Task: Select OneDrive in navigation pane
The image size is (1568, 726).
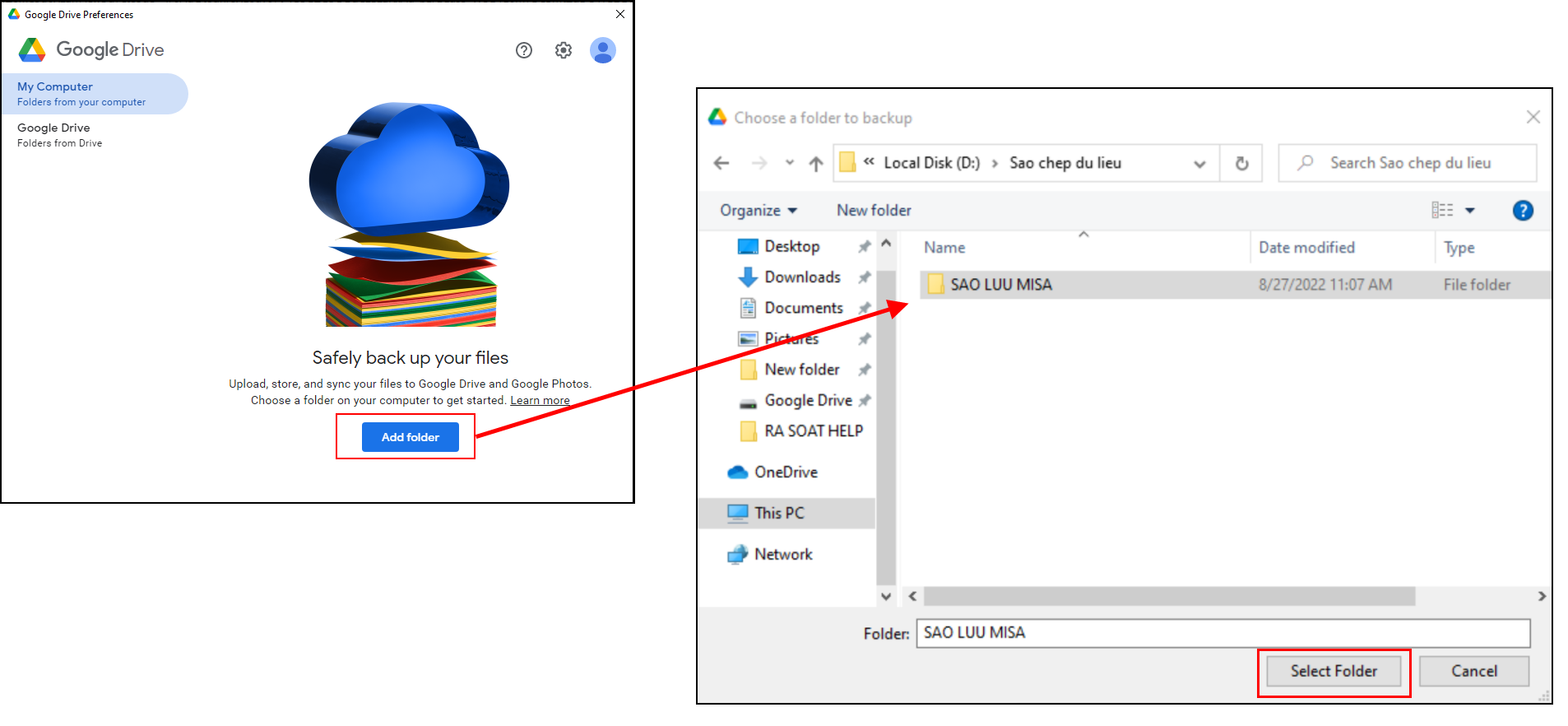Action: [x=786, y=472]
